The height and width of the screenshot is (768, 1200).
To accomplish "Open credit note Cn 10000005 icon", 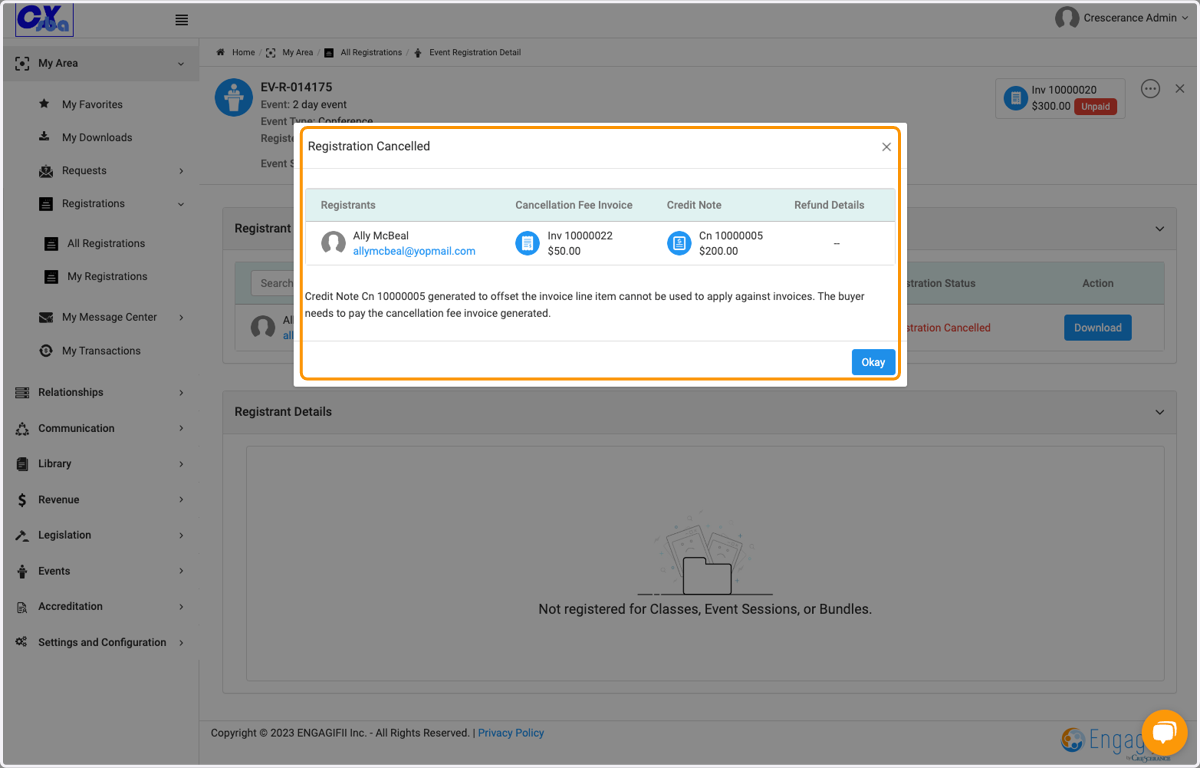I will point(679,243).
